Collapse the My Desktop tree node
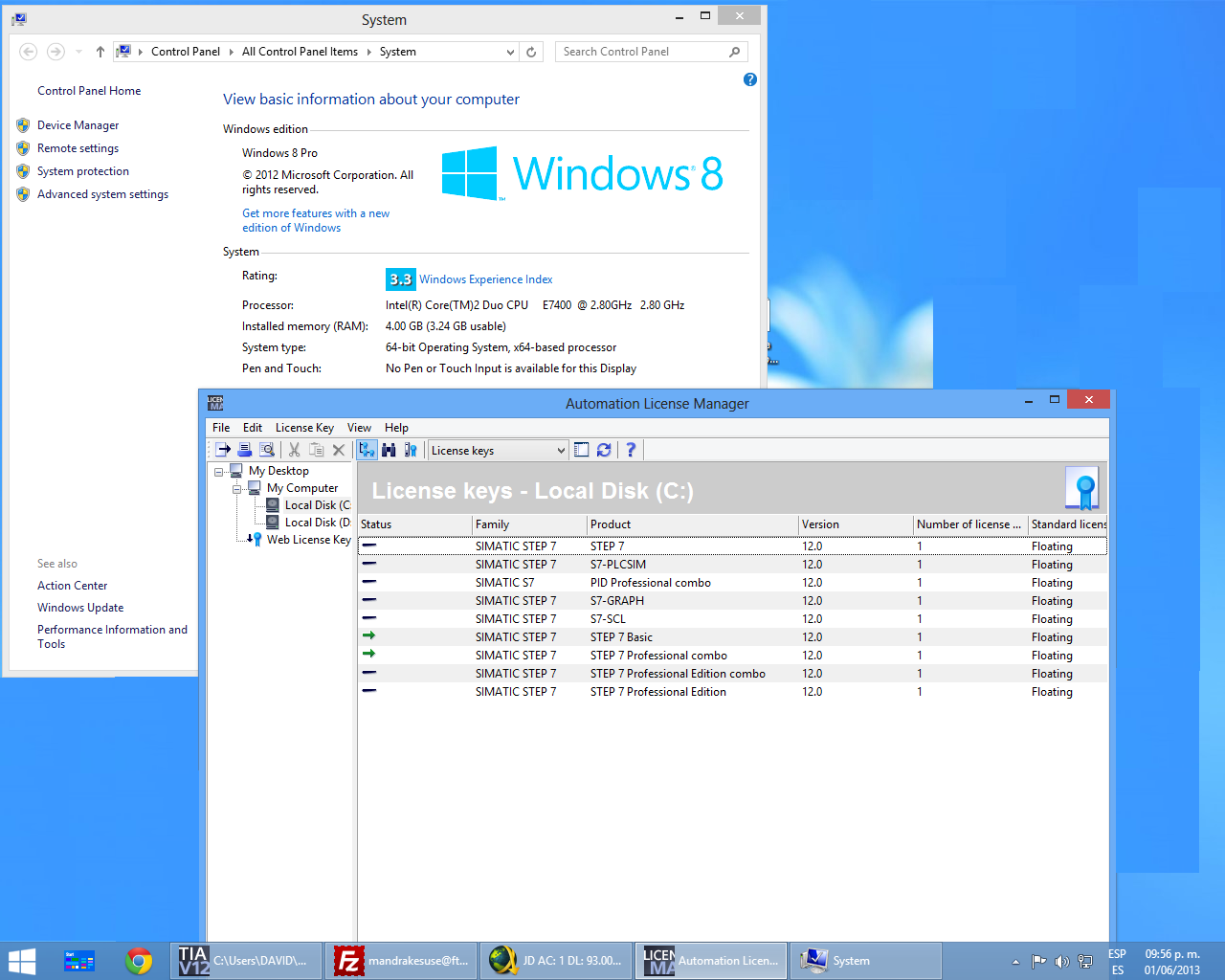1225x980 pixels. (x=219, y=471)
